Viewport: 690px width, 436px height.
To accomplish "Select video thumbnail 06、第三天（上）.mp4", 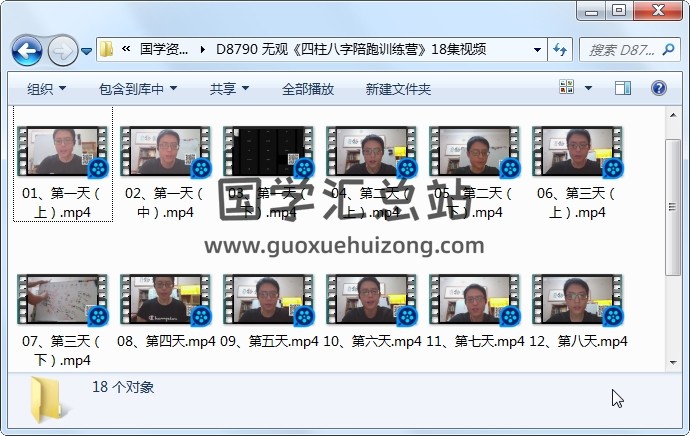I will click(577, 152).
